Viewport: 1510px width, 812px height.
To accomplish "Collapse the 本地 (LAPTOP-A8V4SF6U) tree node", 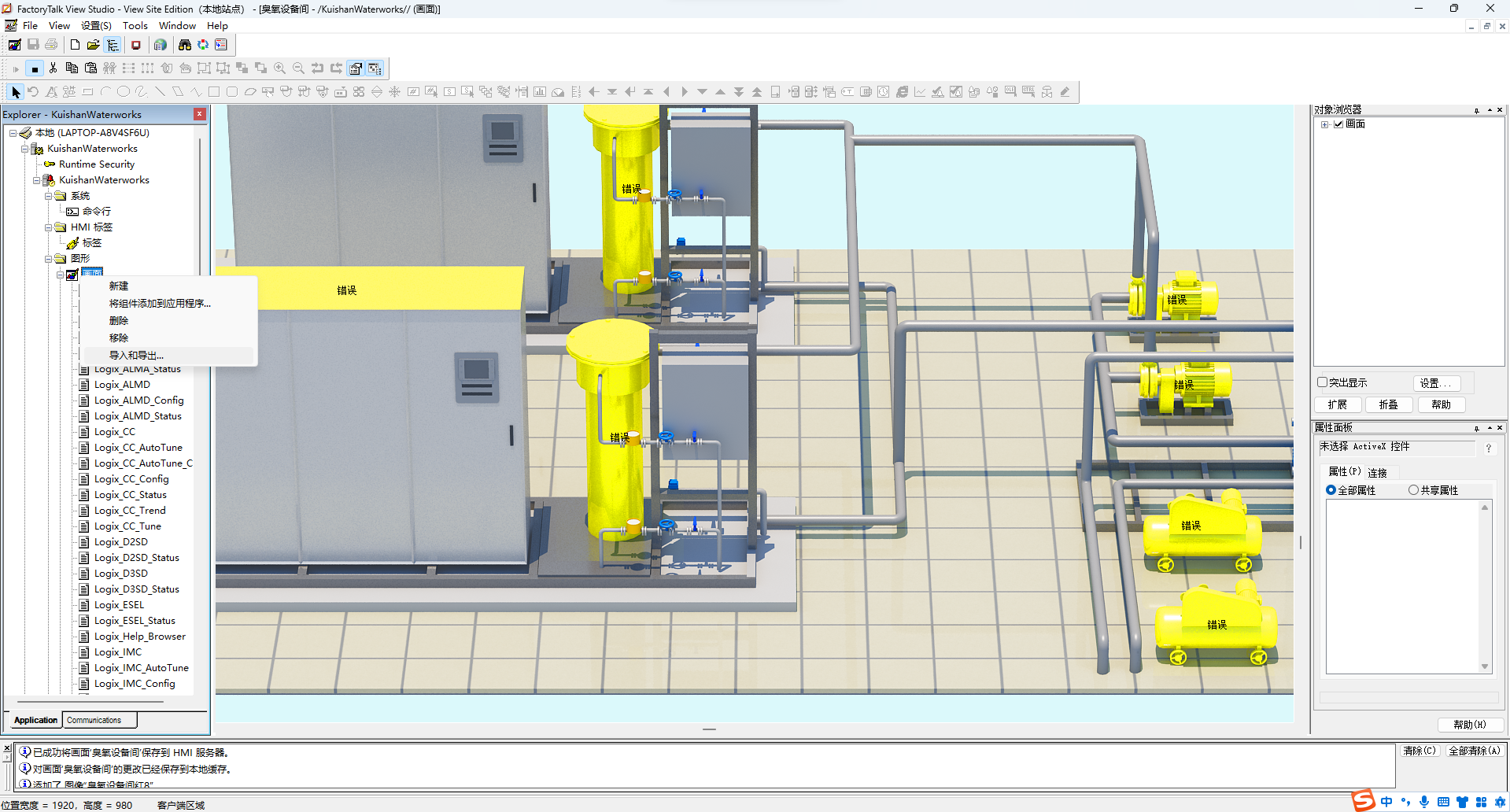I will click(13, 133).
